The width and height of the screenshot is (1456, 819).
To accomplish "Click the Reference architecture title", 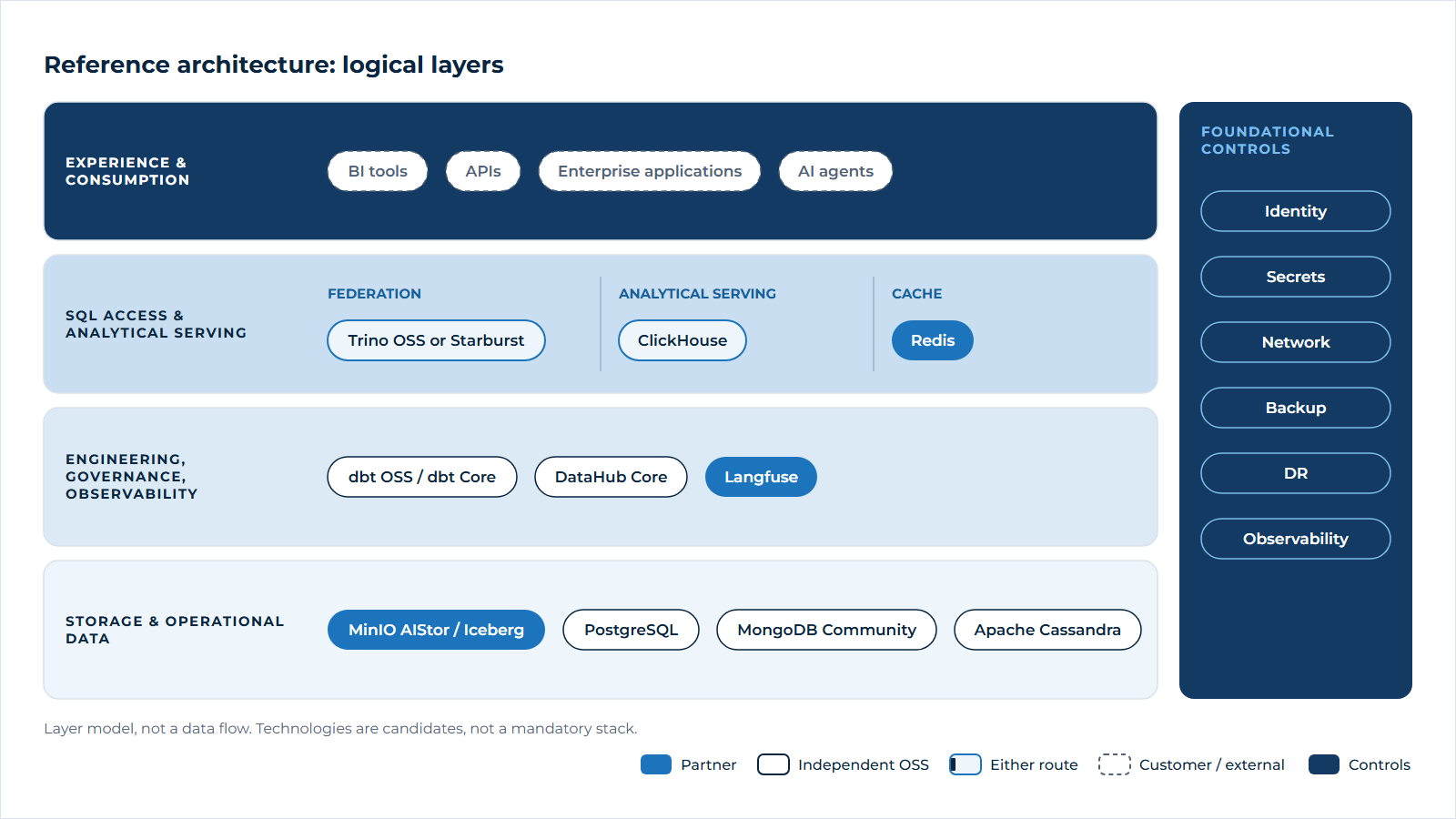I will (x=274, y=65).
